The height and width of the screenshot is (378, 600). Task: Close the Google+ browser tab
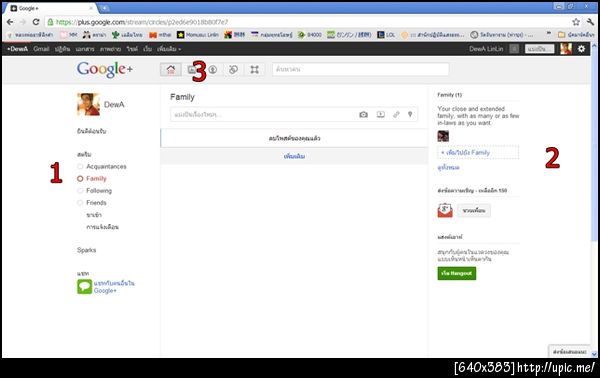pyautogui.click(x=91, y=8)
